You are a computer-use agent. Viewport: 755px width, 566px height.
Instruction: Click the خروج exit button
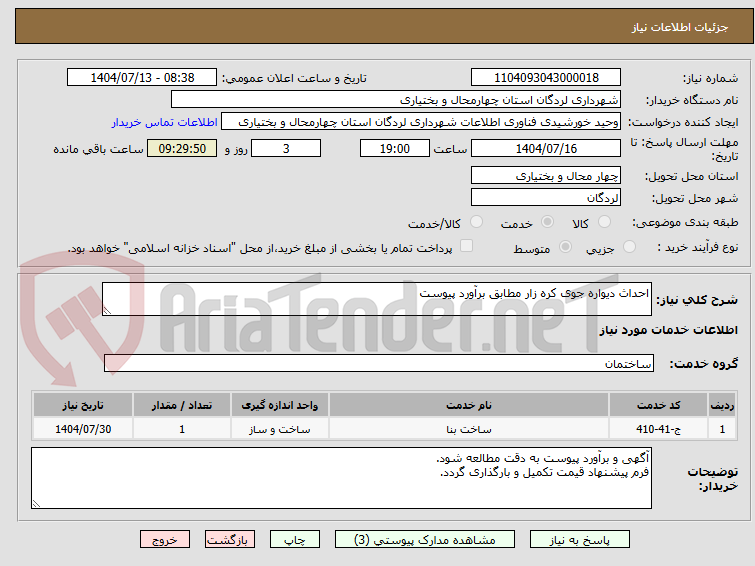pos(165,540)
